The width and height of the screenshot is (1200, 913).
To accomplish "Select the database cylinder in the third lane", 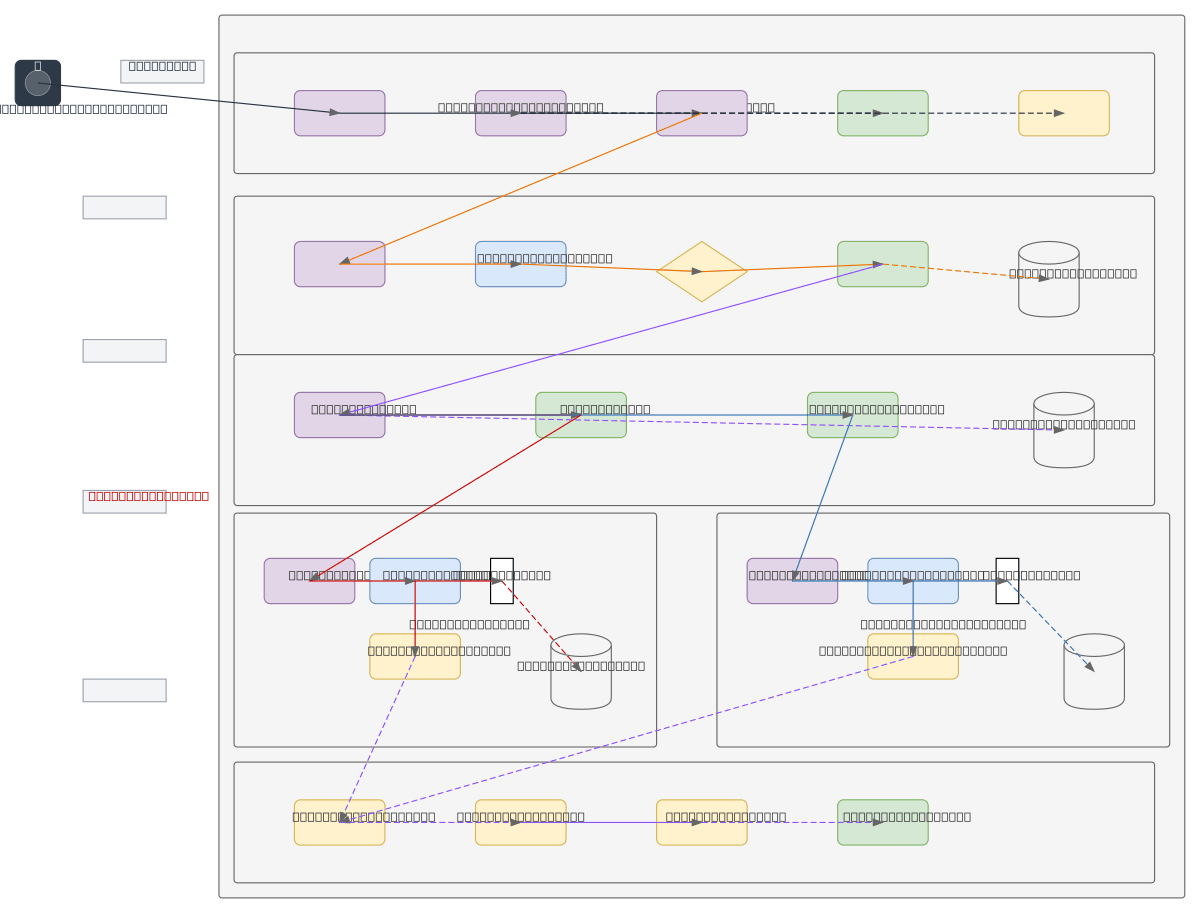I will pos(1063,430).
